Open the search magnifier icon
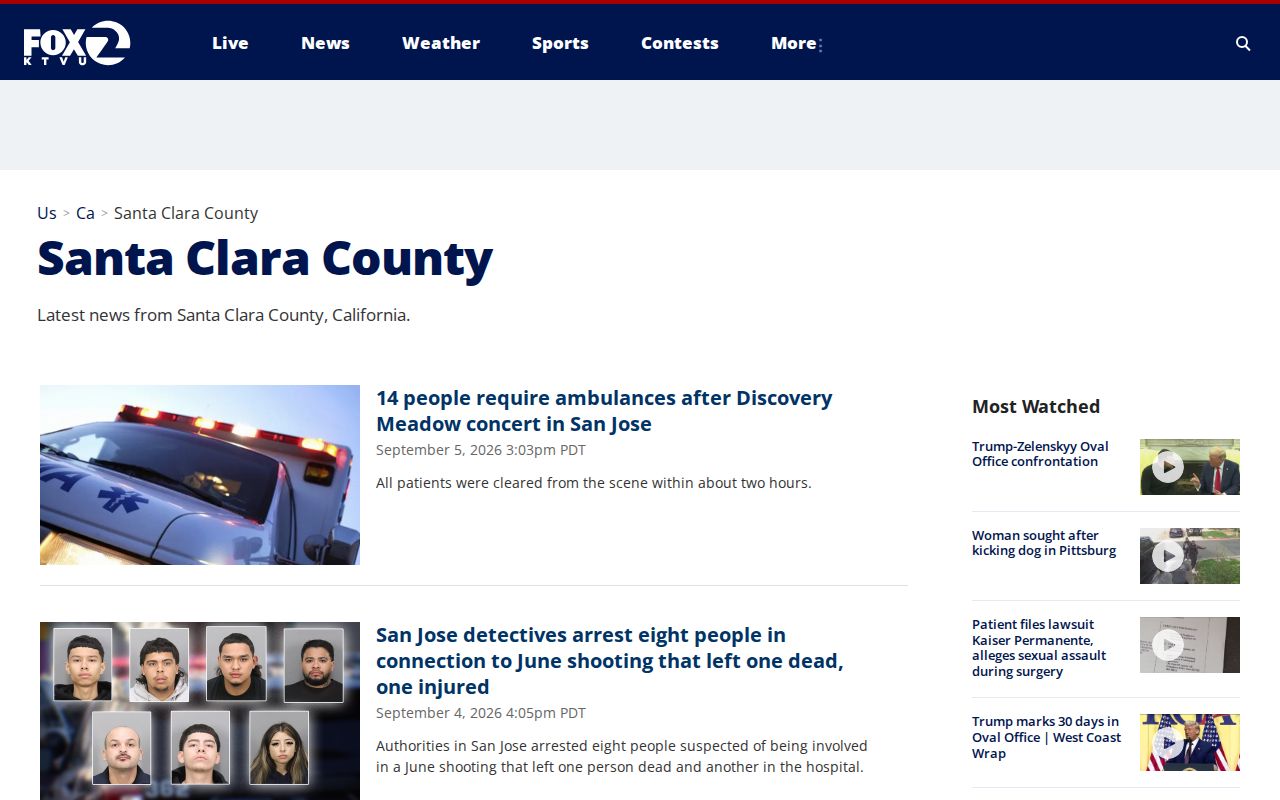The height and width of the screenshot is (800, 1280). pyautogui.click(x=1243, y=43)
